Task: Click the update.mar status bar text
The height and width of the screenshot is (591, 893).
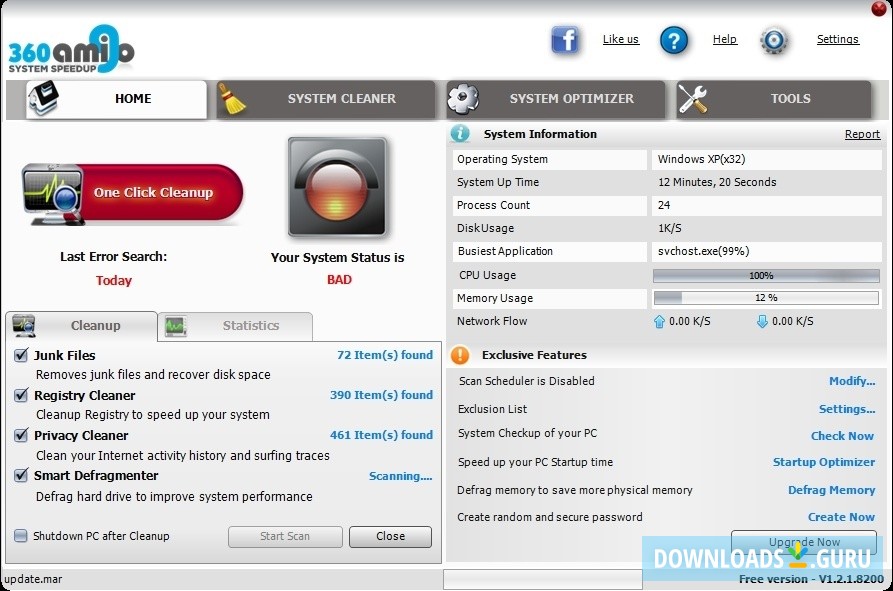Action: [x=33, y=580]
